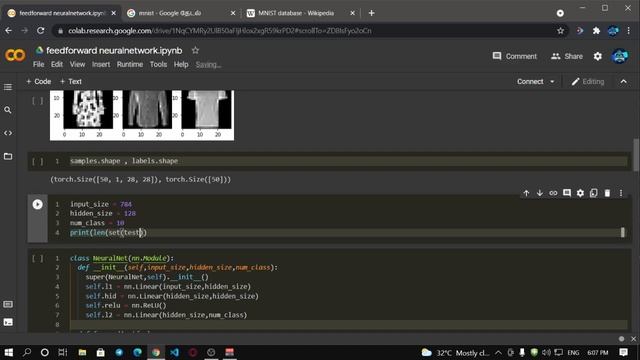The image size is (640, 360).
Task: Bookmark this page with the address bar star
Action: click(560, 31)
